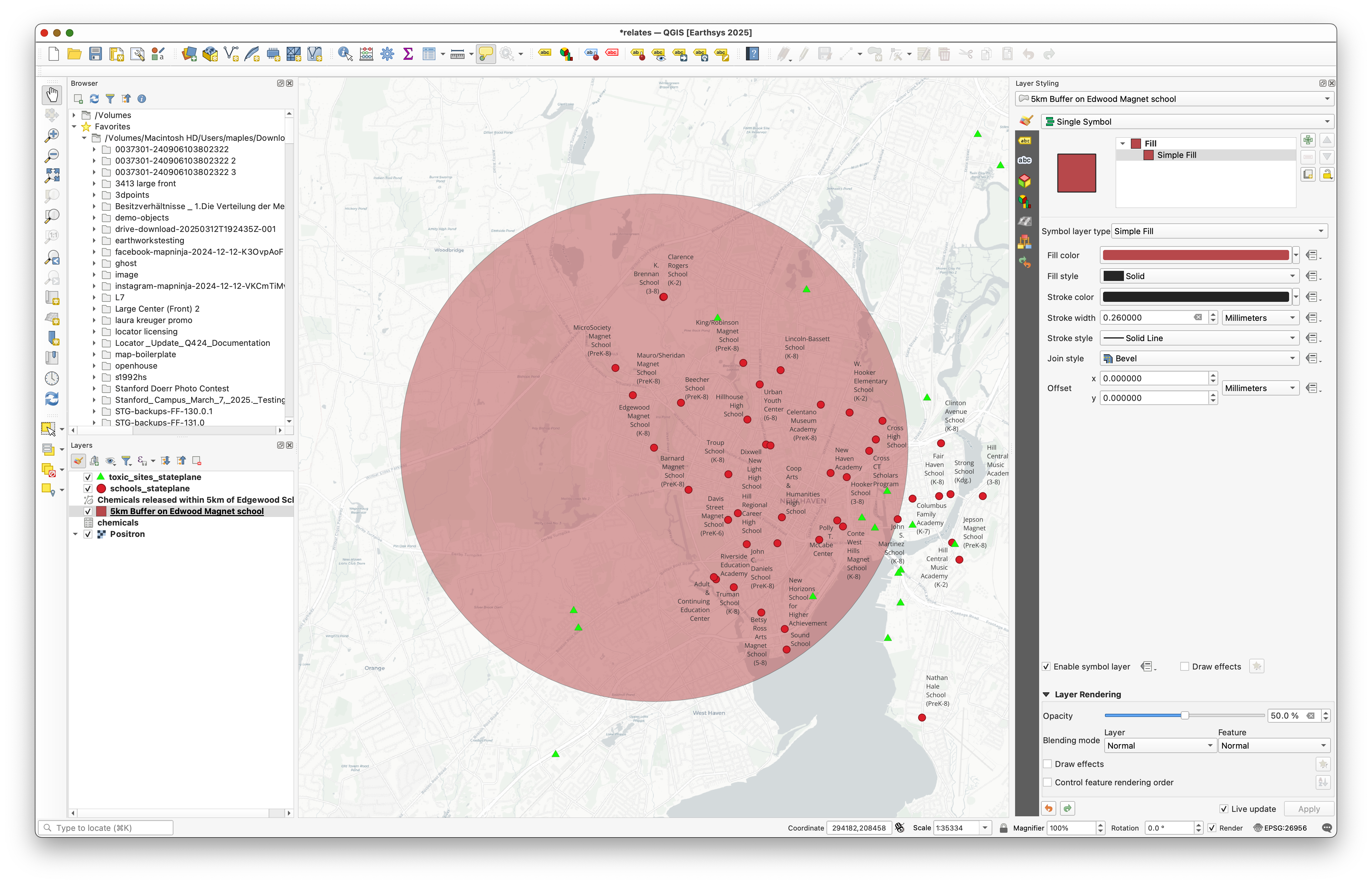Open the Single Symbol renderer dropdown
This screenshot has height=884, width=1372.
(1187, 122)
